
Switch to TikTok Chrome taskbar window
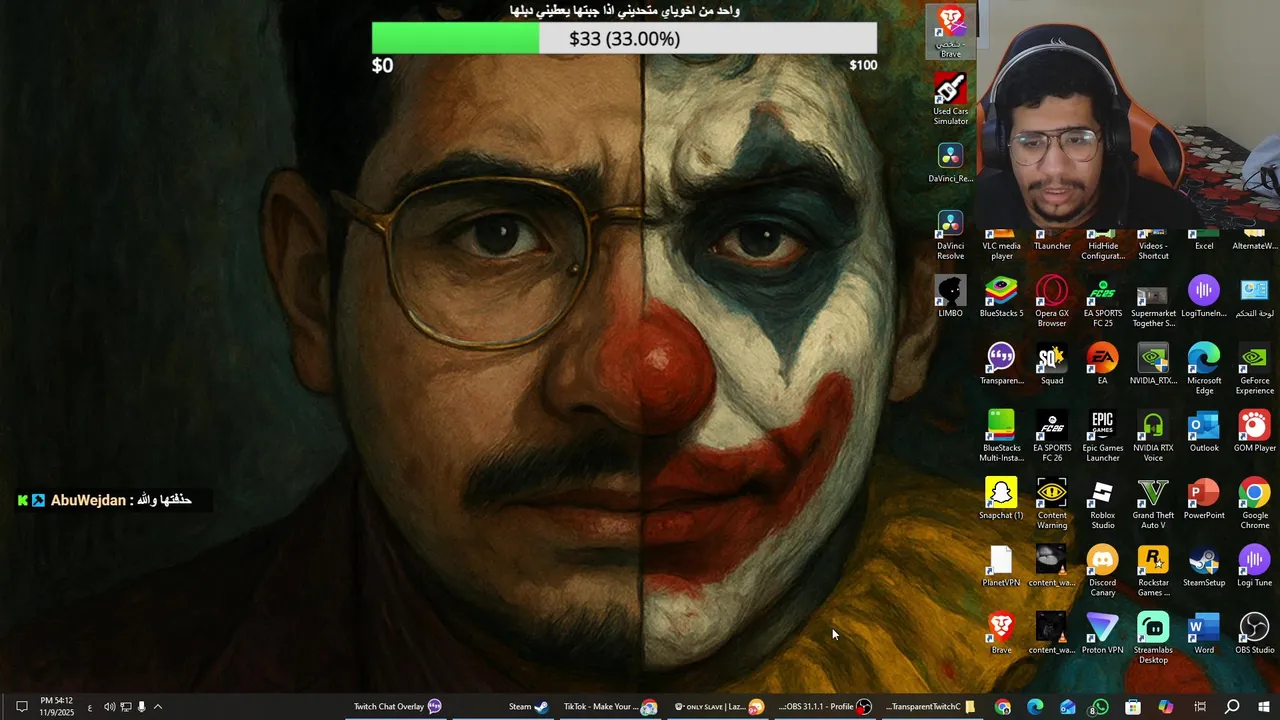coord(609,707)
